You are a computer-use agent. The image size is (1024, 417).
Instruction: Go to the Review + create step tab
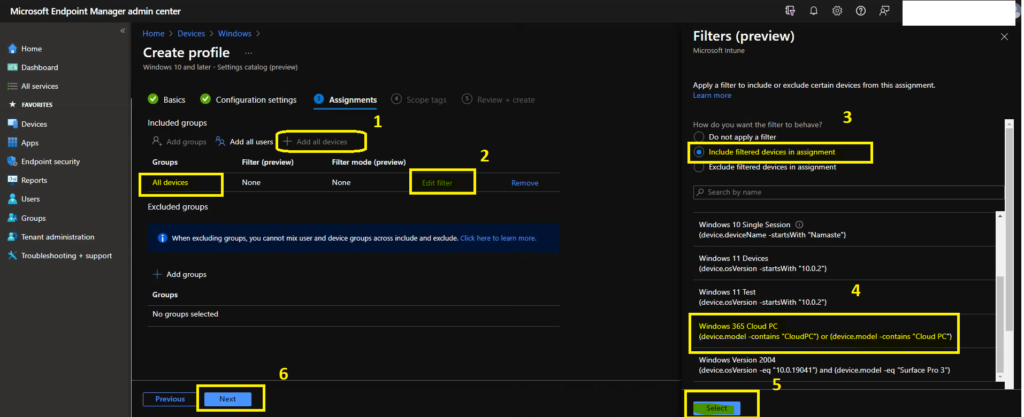point(498,100)
